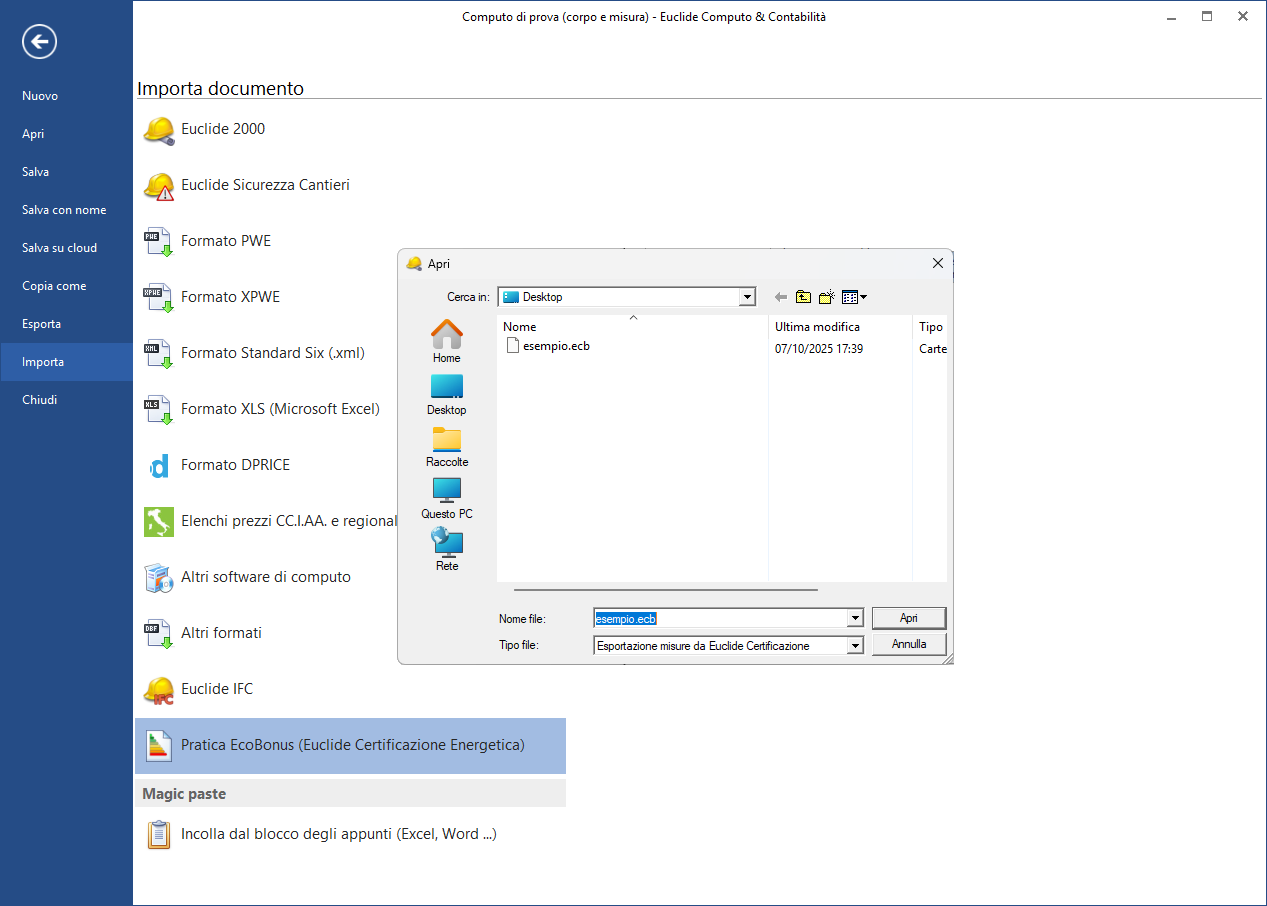Select Rete in the dialog places bar
1267x906 pixels.
tap(446, 549)
